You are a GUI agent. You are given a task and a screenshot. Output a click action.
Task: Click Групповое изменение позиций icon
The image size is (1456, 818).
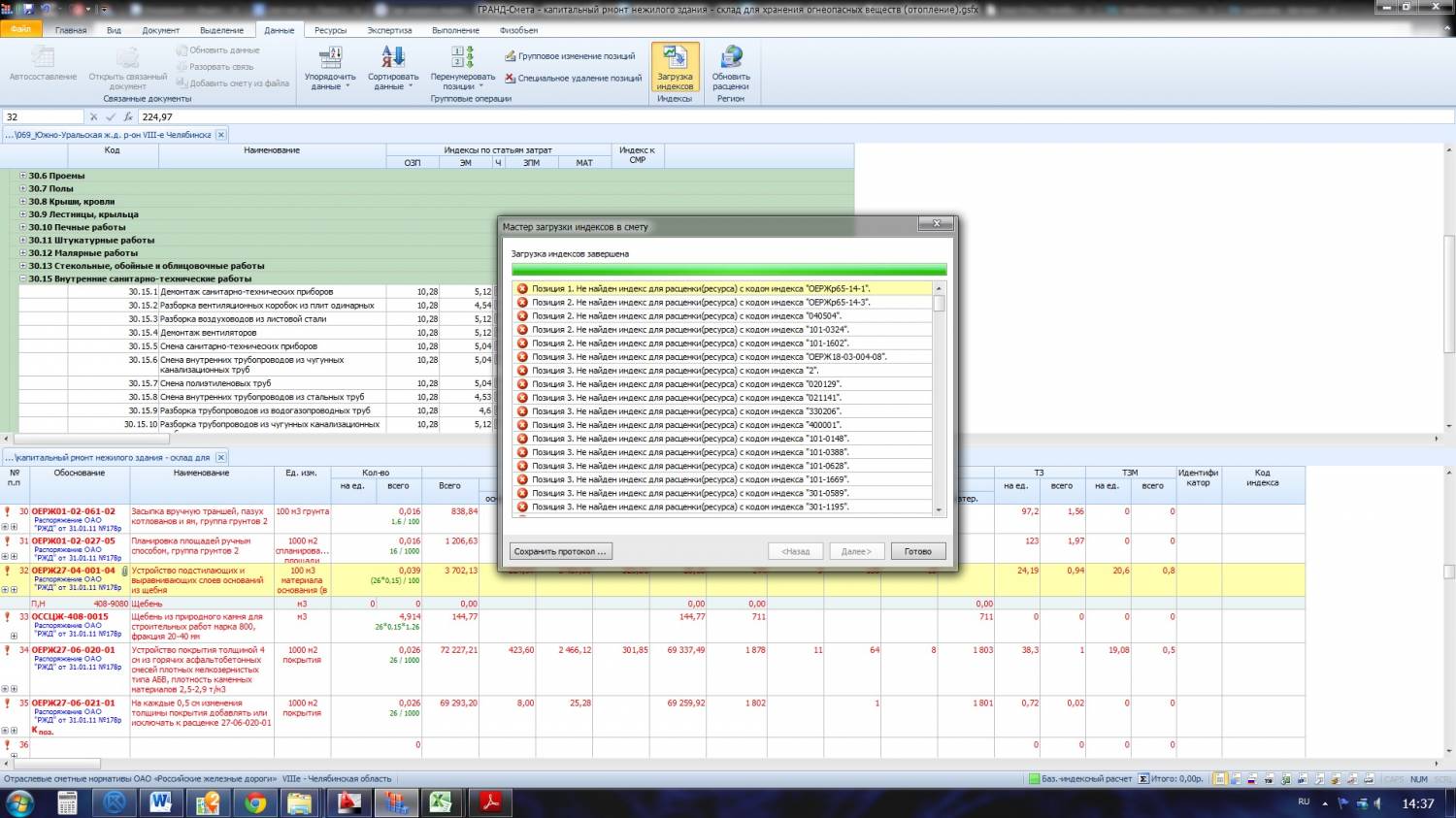511,56
